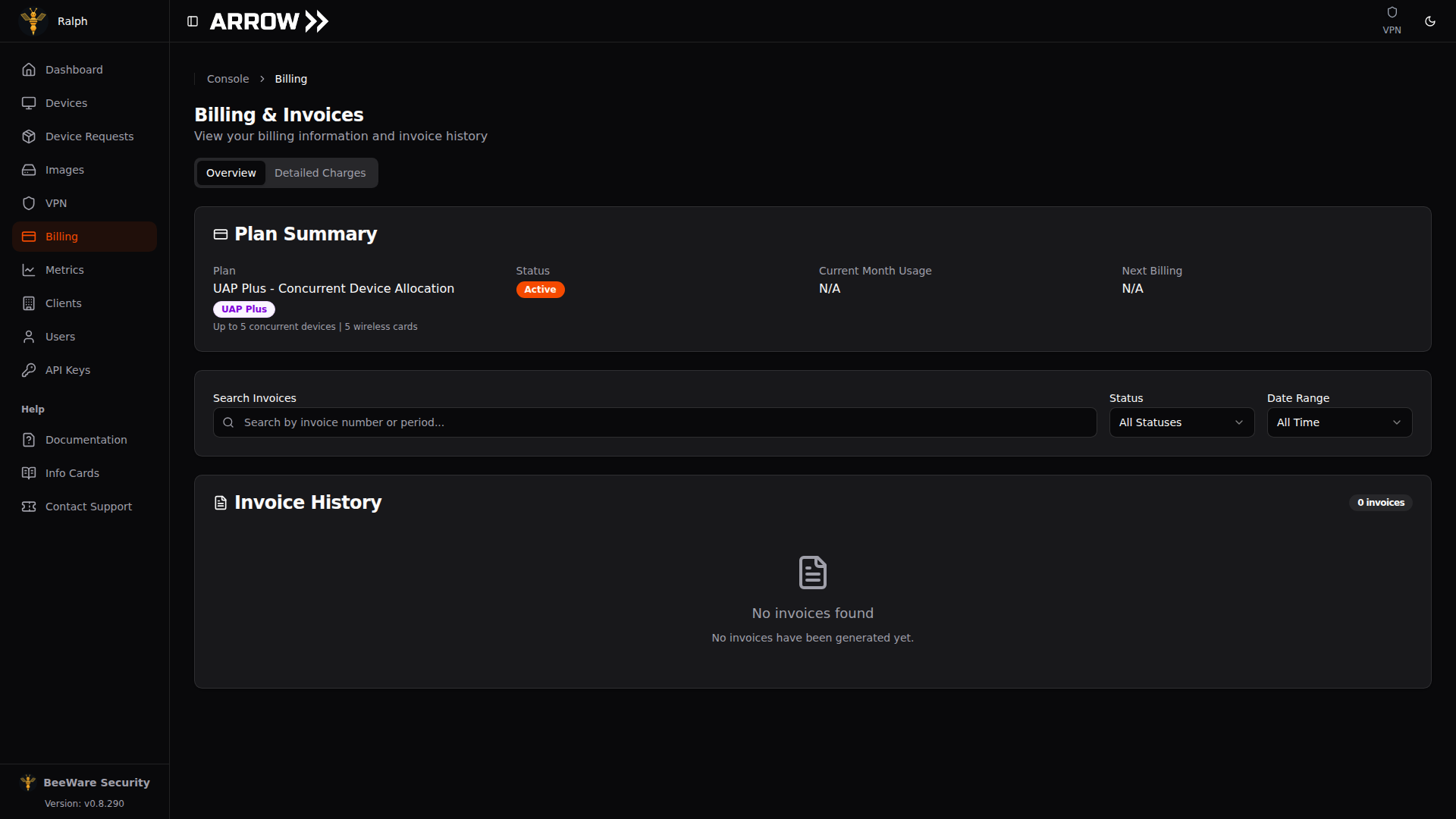Click the BeeWare Security bee logo
This screenshot has height=819, width=1456.
click(x=28, y=782)
